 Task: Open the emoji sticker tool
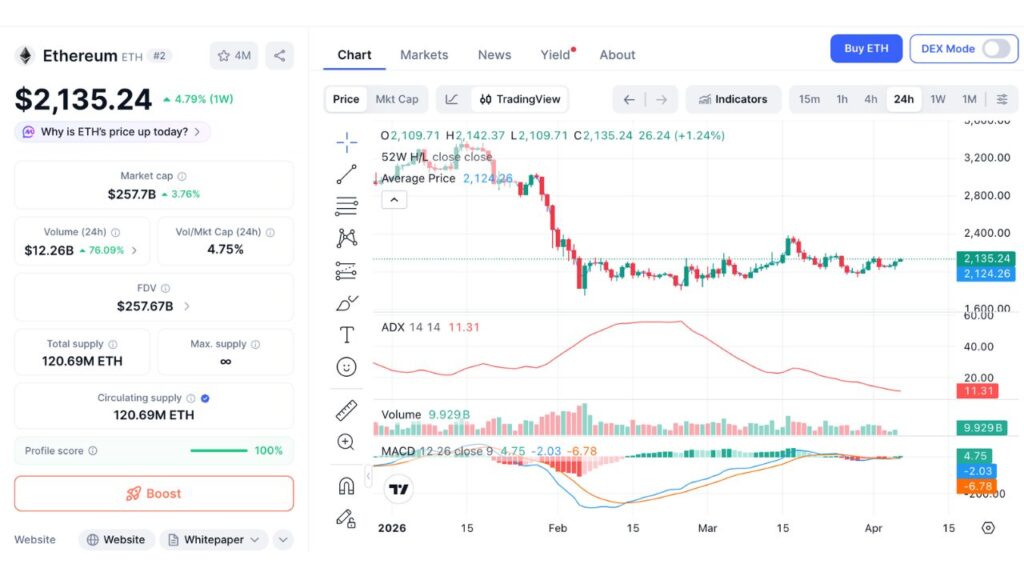pyautogui.click(x=346, y=366)
